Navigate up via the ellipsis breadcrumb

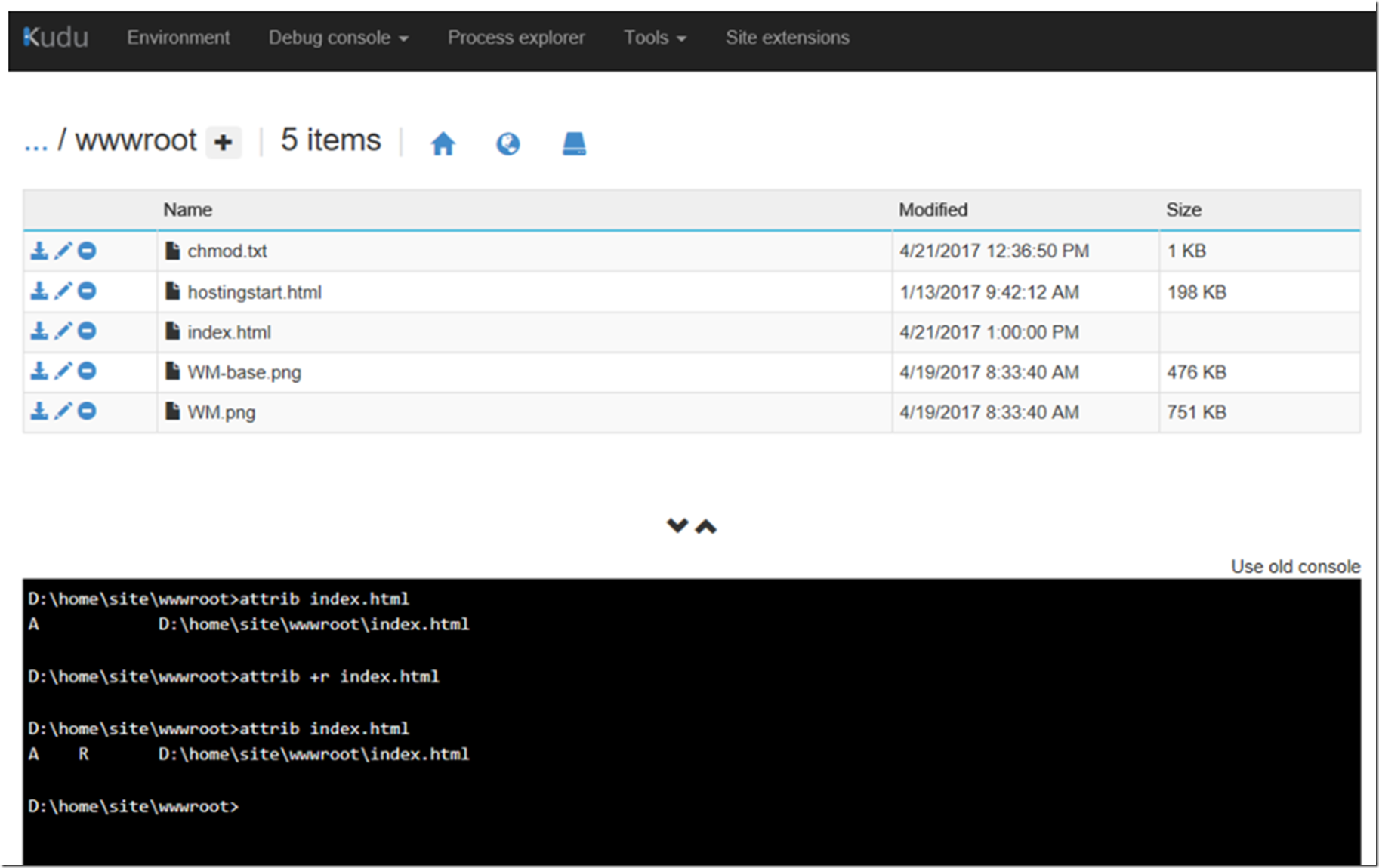tap(35, 142)
